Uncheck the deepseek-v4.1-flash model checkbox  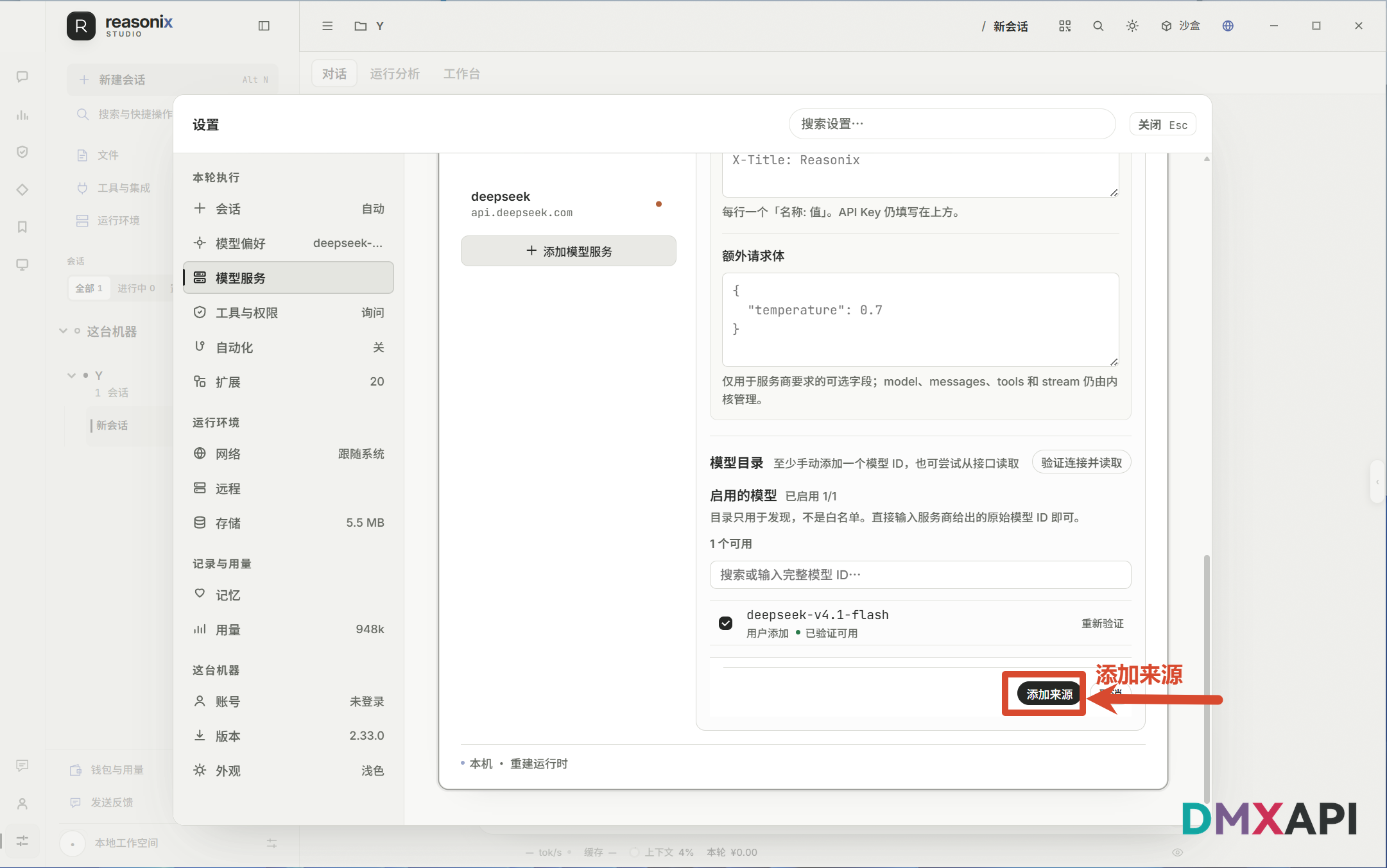click(725, 623)
